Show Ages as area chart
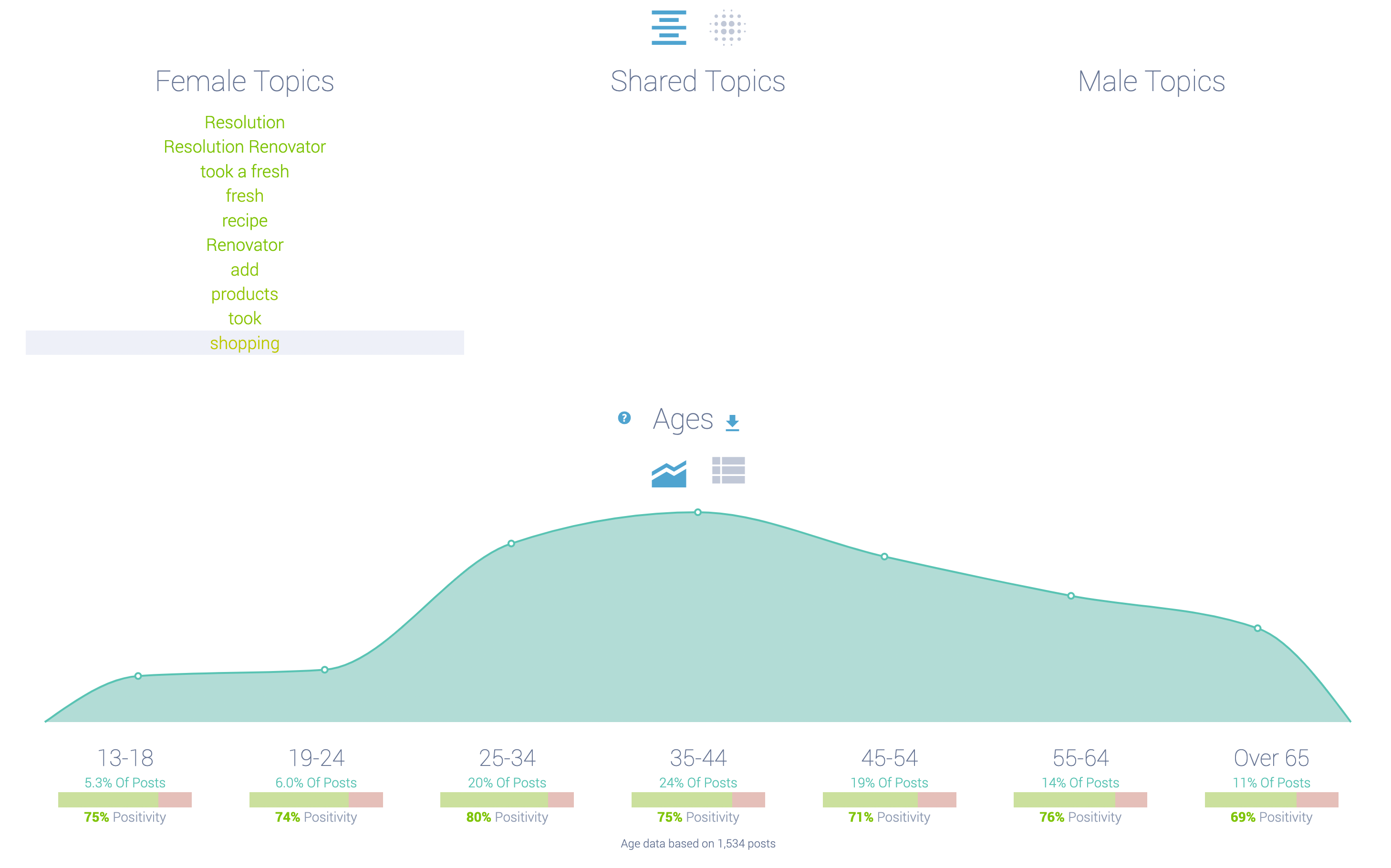1391x868 pixels. (x=668, y=474)
